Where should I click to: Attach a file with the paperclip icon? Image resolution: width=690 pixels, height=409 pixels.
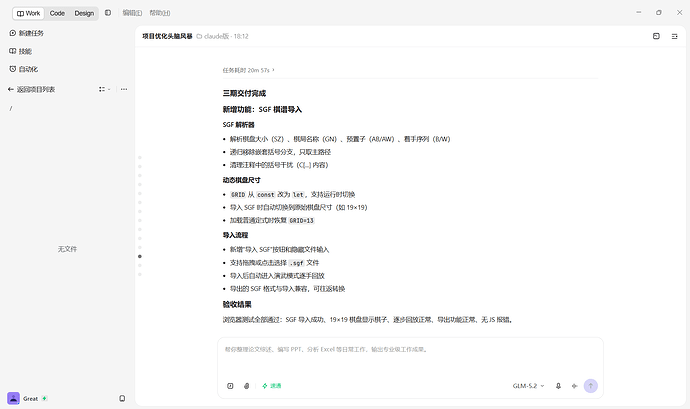coord(246,386)
